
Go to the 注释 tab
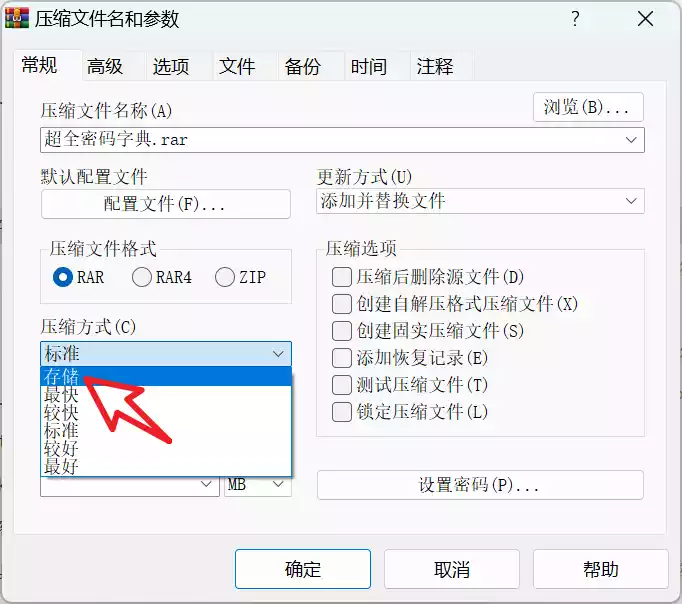[435, 67]
